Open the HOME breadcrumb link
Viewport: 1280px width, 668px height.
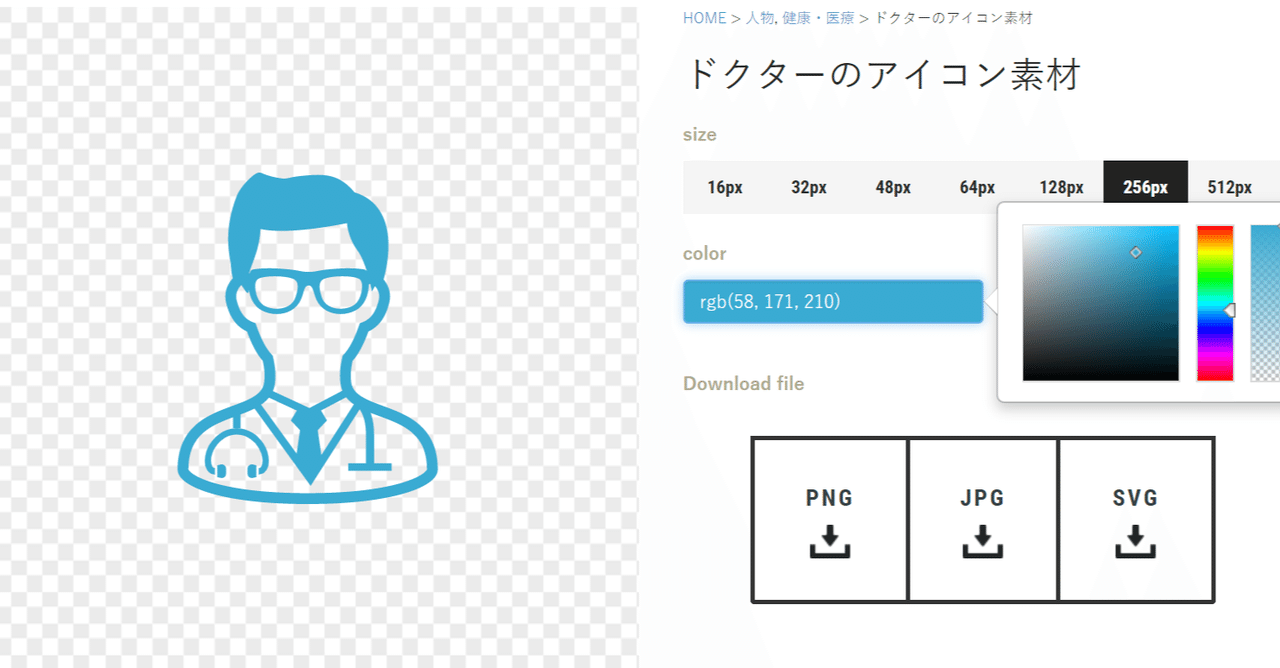[x=705, y=18]
